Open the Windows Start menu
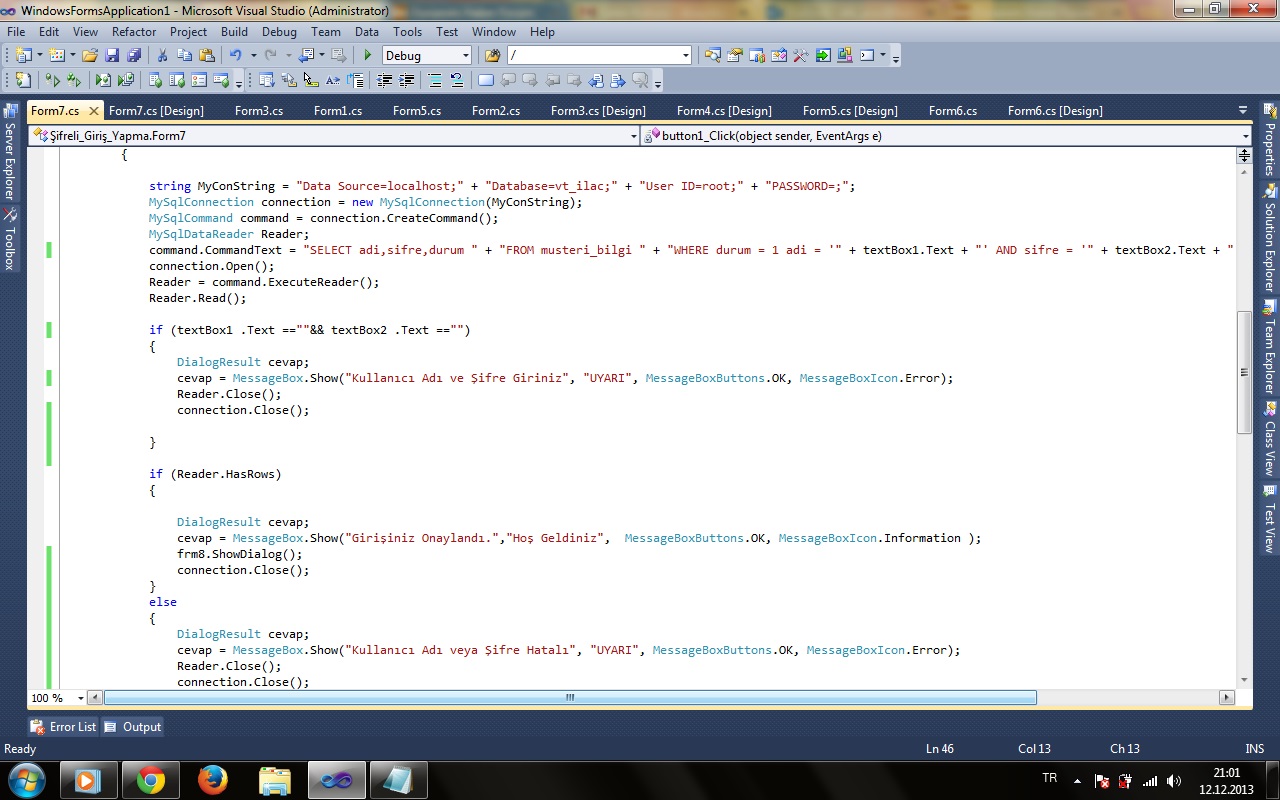The height and width of the screenshot is (800, 1280). 26,779
